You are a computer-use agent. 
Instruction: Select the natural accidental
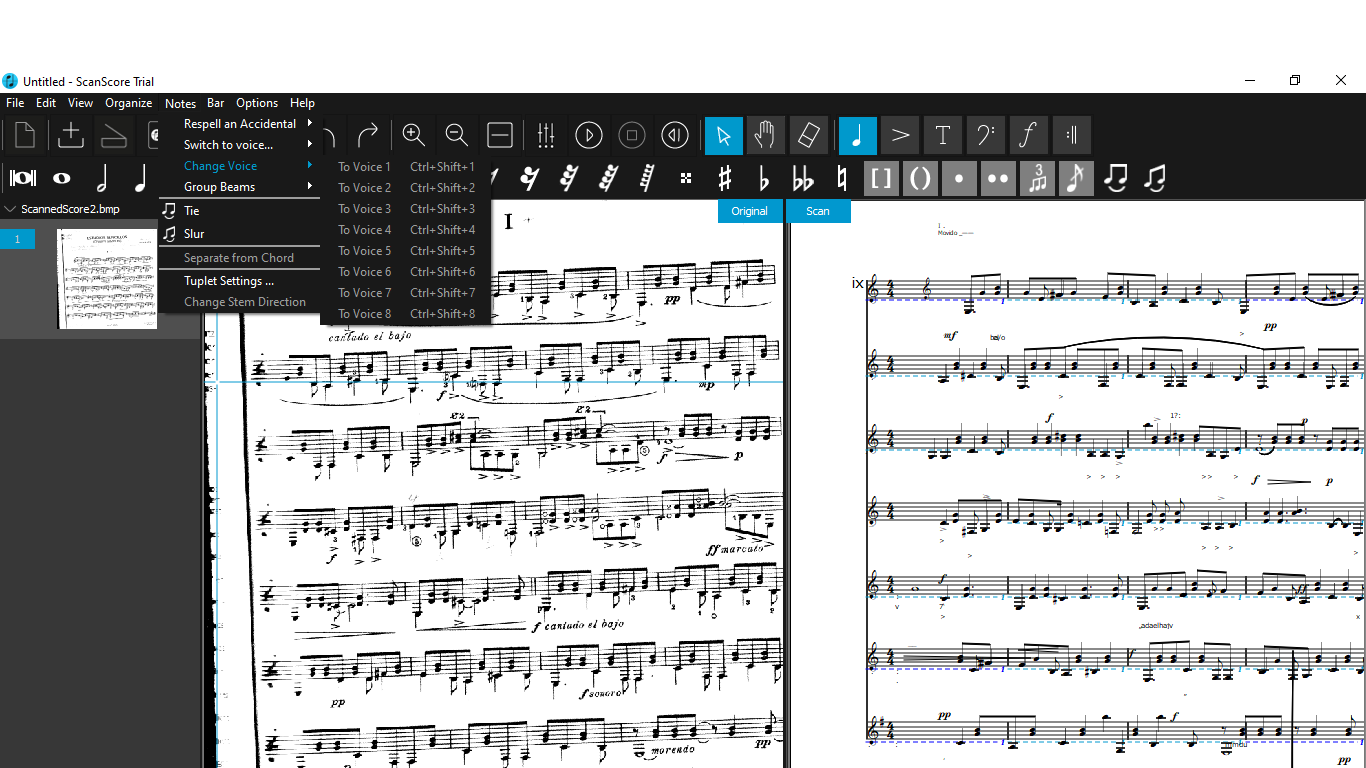[x=842, y=179]
